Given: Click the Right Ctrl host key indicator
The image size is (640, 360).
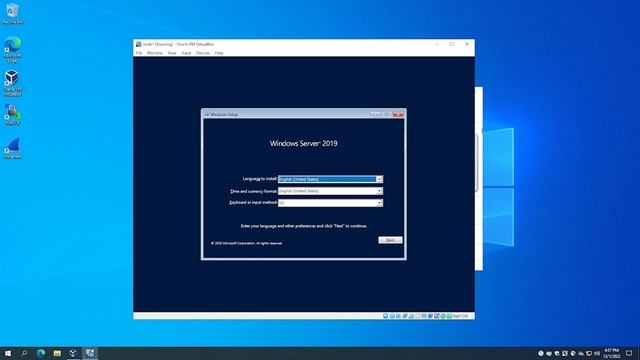Looking at the screenshot, I should [x=460, y=316].
